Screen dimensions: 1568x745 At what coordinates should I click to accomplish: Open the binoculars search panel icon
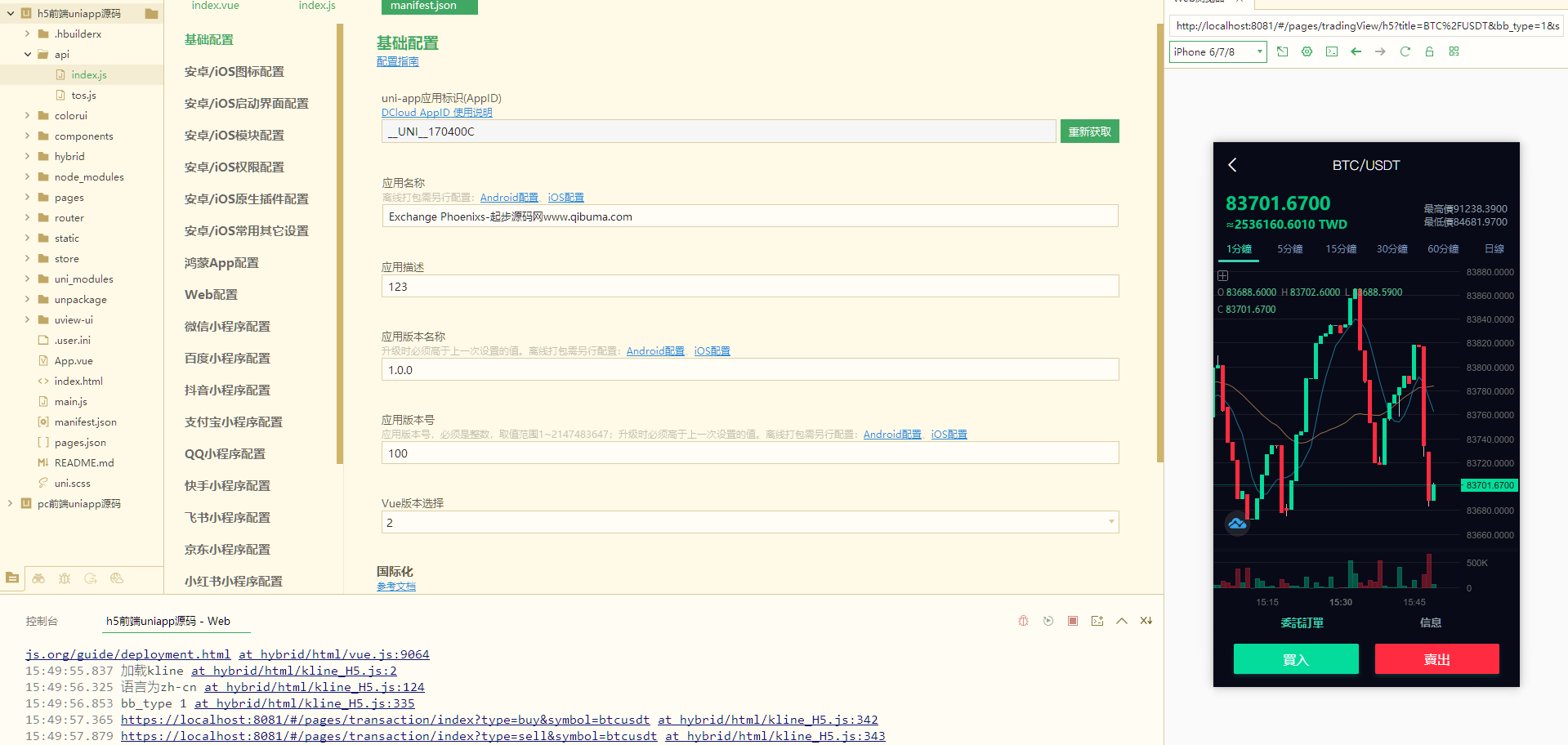[38, 578]
